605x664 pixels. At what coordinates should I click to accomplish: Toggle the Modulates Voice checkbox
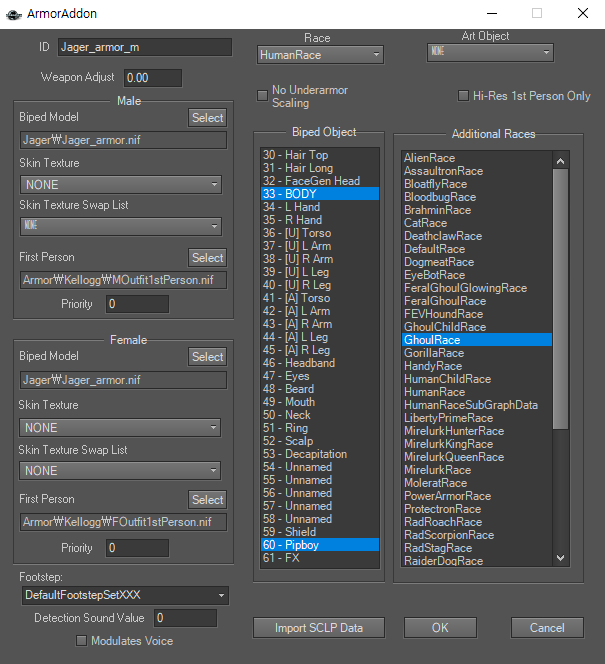[81, 641]
